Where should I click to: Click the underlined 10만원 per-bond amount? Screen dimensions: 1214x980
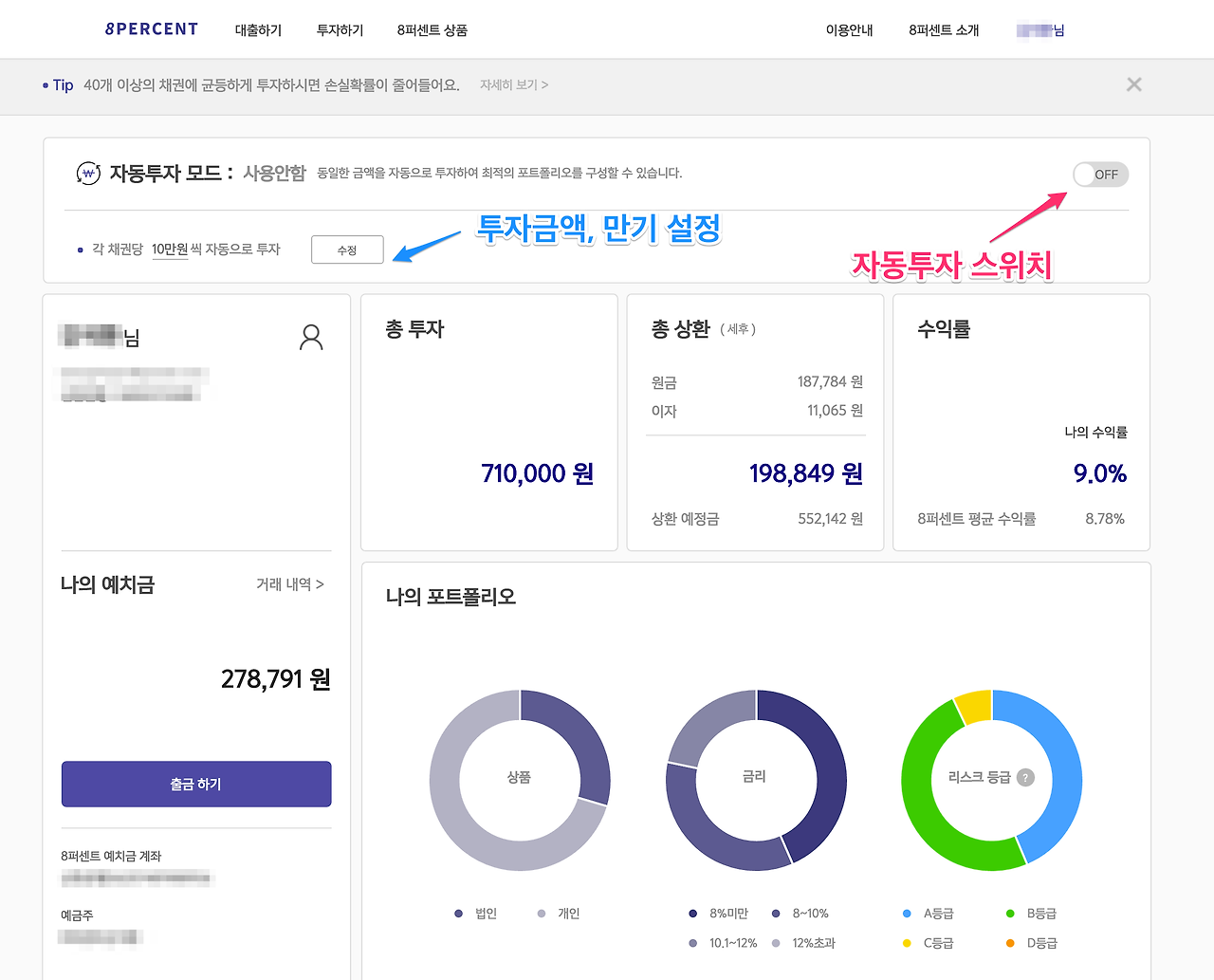[170, 249]
